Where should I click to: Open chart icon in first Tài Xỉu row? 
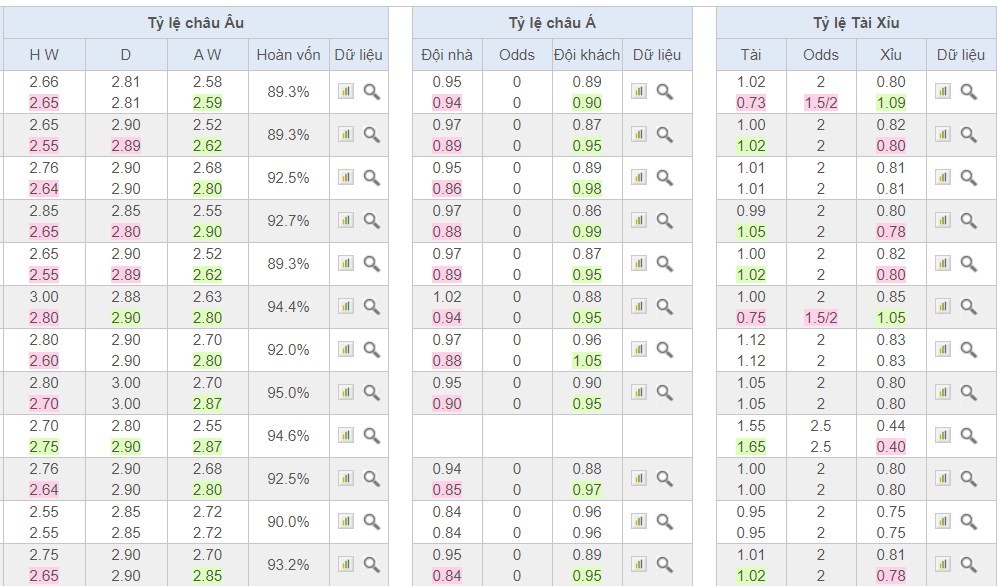tap(943, 91)
